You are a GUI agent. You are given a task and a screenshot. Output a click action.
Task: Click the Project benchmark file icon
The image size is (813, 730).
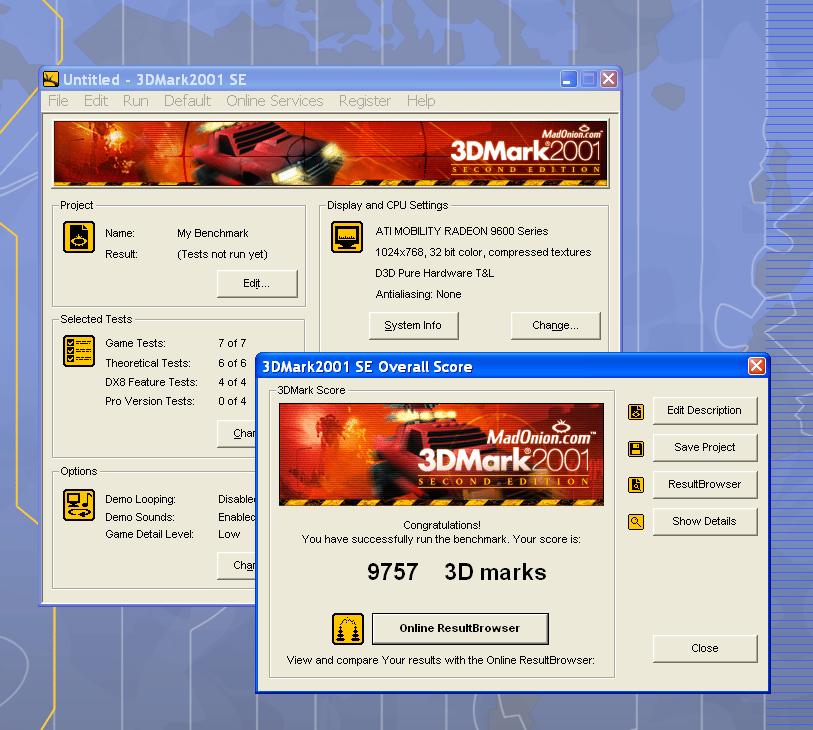79,237
